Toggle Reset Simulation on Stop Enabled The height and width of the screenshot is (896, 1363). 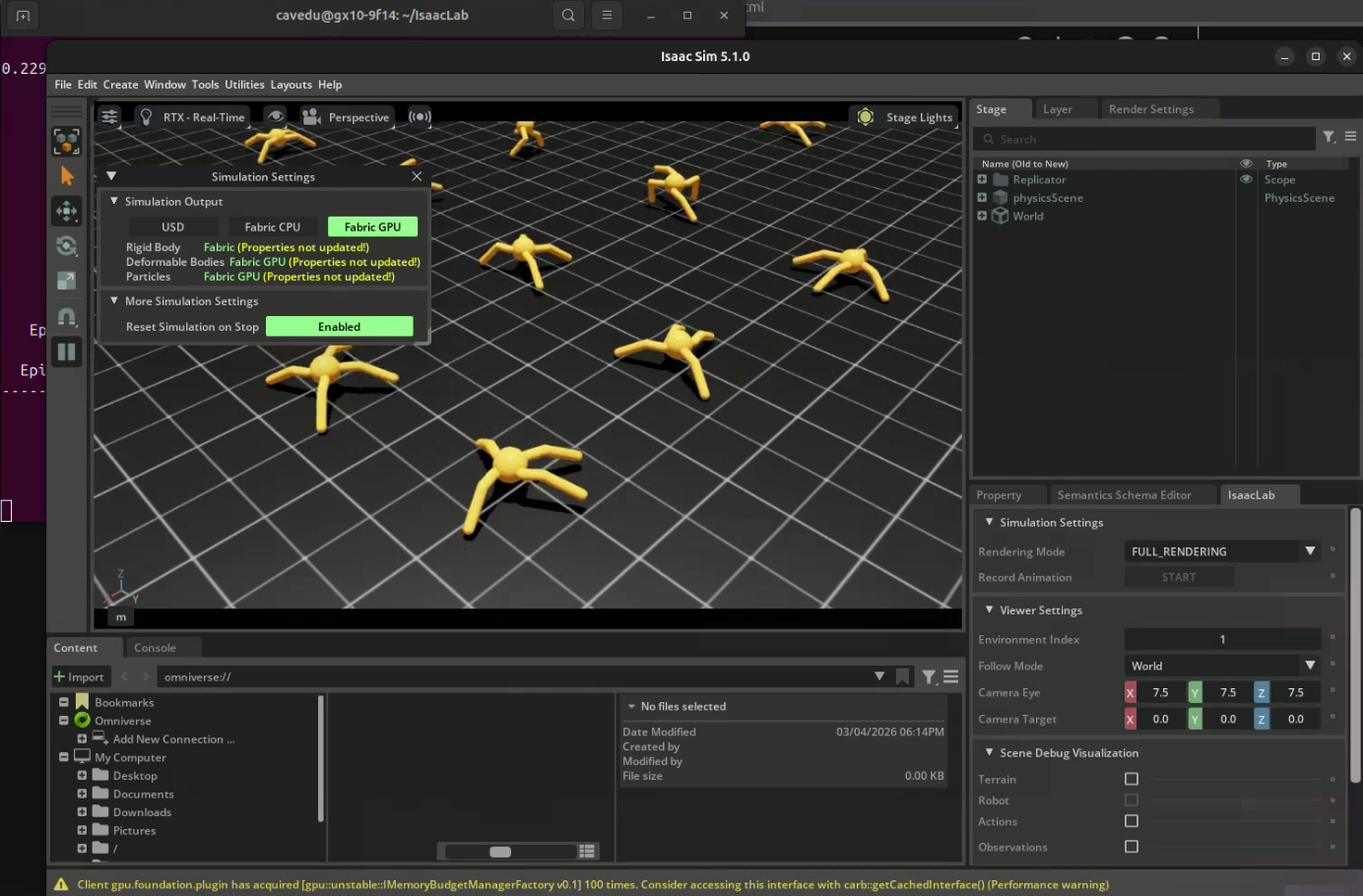click(x=339, y=327)
